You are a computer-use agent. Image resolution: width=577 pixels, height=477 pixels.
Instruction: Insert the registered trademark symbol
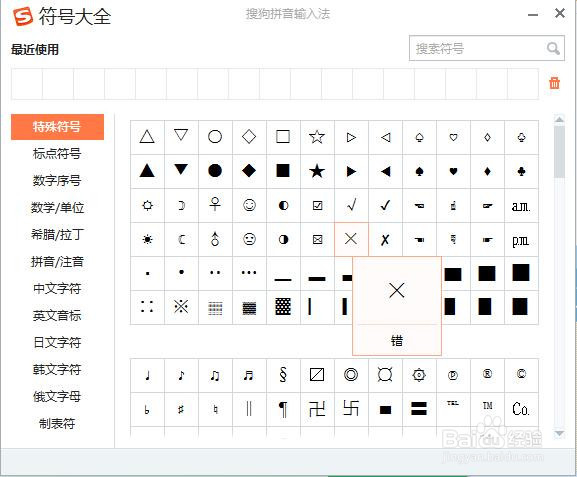click(x=487, y=375)
